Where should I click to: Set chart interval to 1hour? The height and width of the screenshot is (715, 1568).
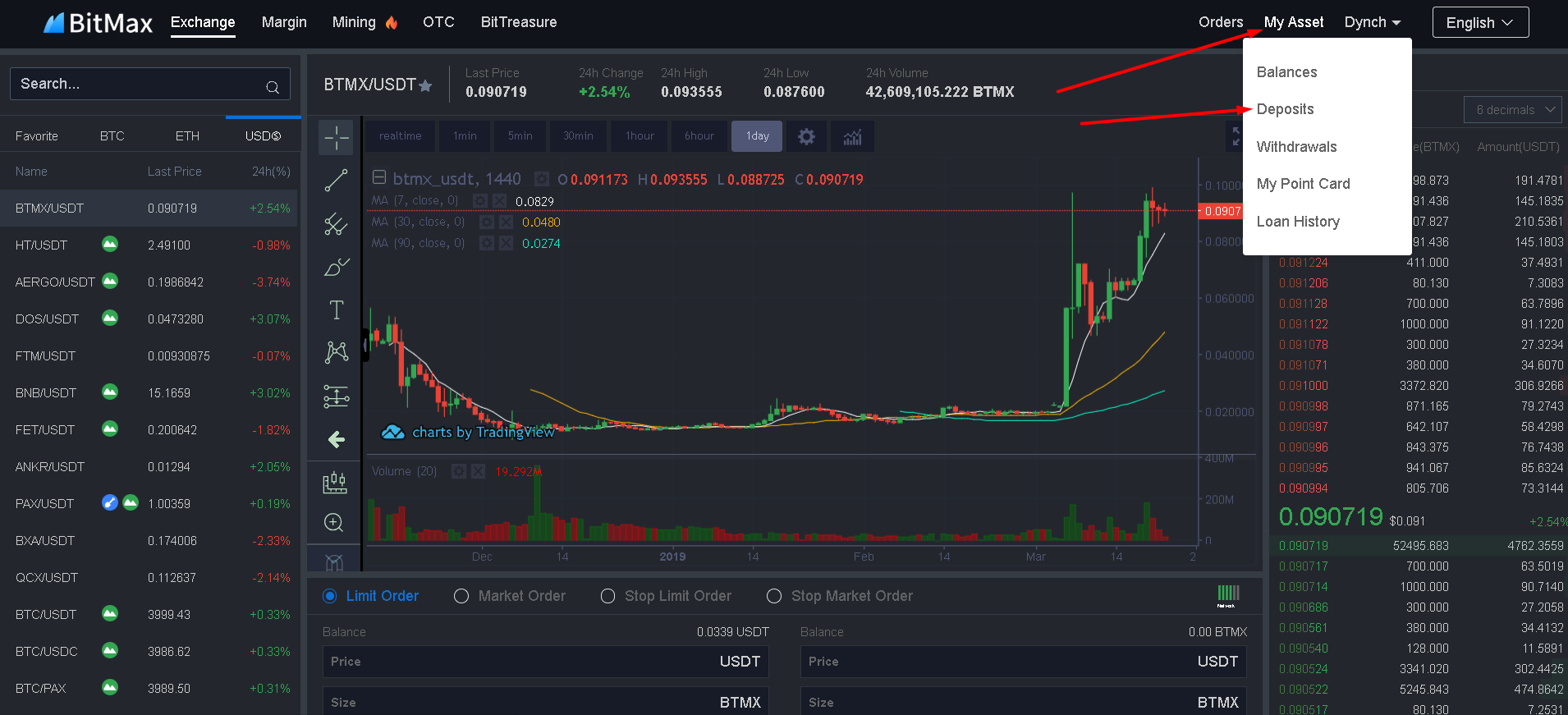pyautogui.click(x=640, y=136)
